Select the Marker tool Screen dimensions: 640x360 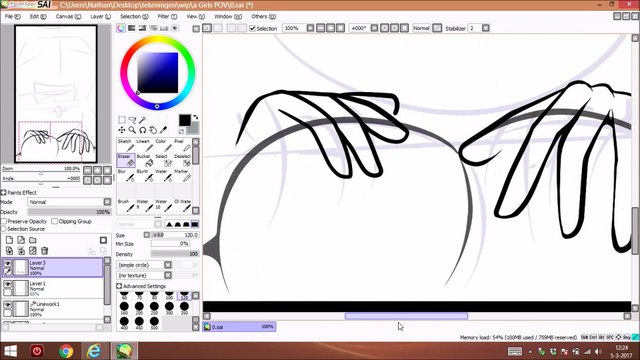coord(182,176)
